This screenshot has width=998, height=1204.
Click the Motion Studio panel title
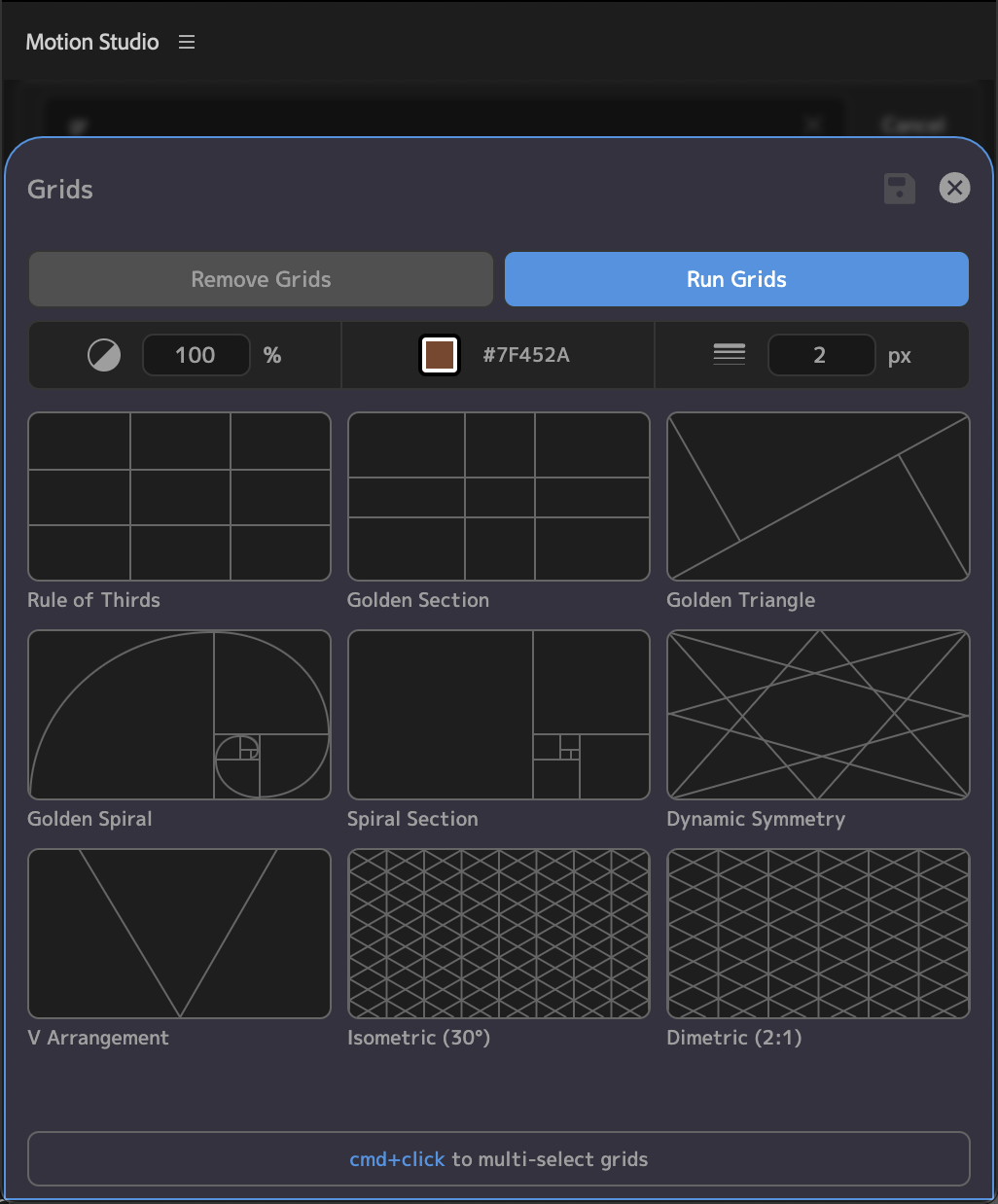tap(92, 42)
